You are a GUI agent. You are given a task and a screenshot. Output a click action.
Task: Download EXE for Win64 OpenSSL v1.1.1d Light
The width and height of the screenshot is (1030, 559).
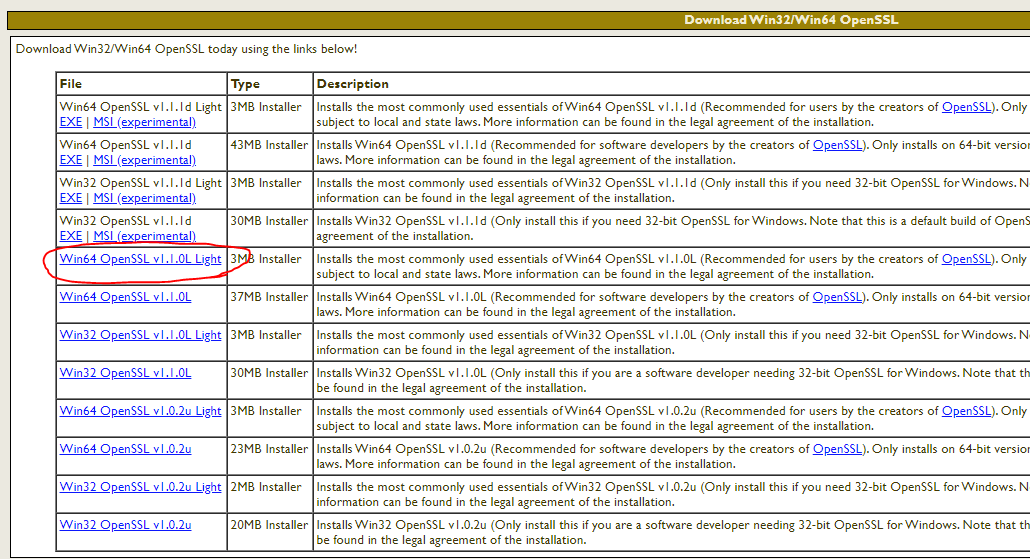[71, 122]
